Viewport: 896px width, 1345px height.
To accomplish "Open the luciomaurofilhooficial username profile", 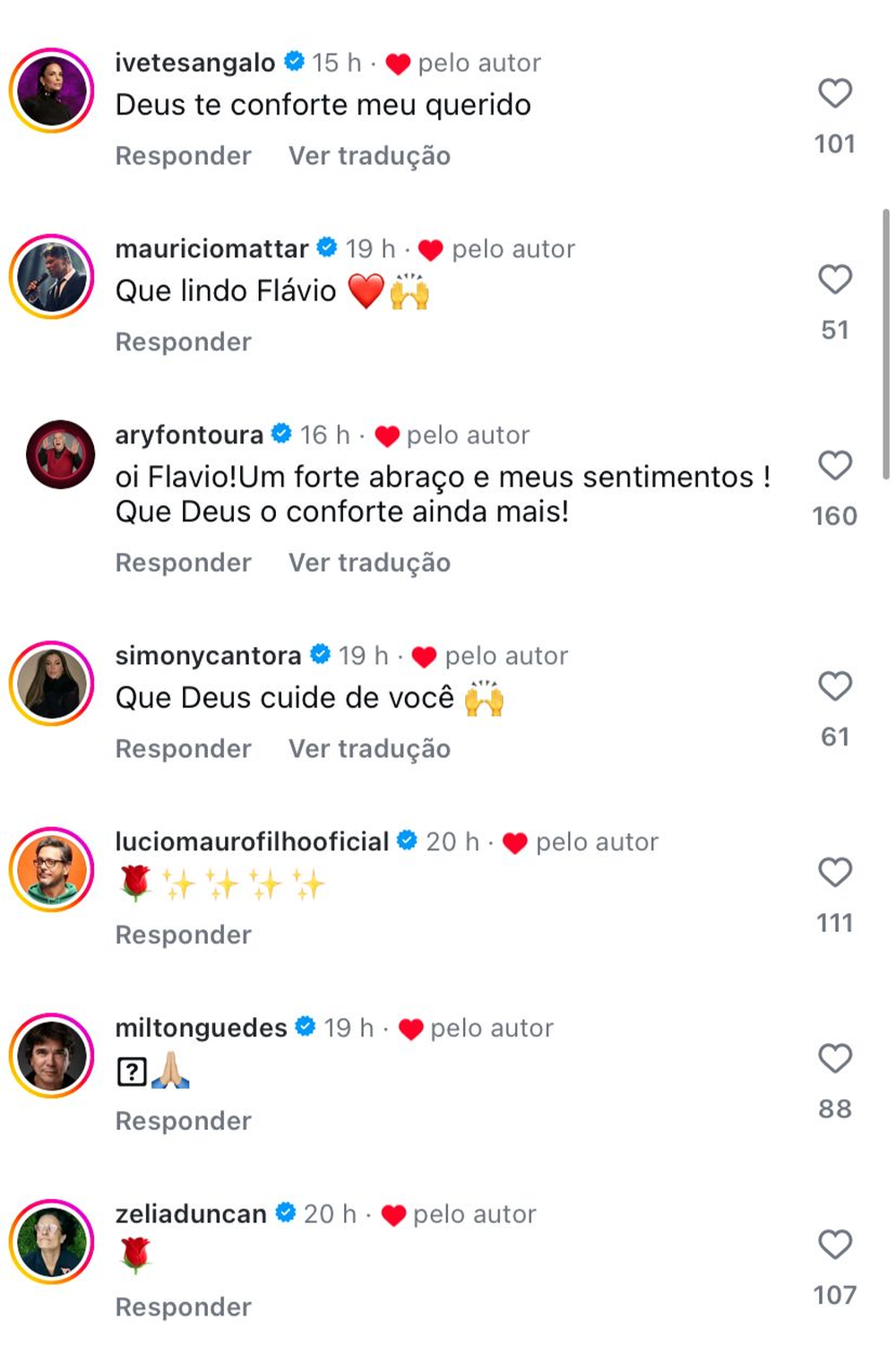I will click(x=252, y=841).
